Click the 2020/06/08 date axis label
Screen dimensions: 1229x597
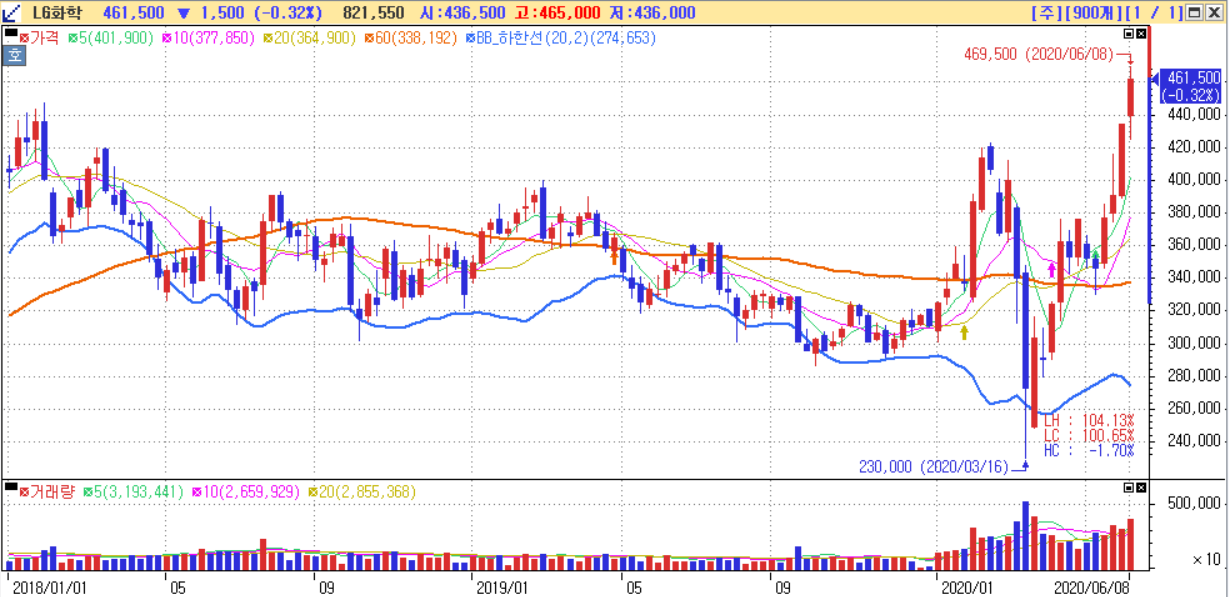(x=1093, y=587)
